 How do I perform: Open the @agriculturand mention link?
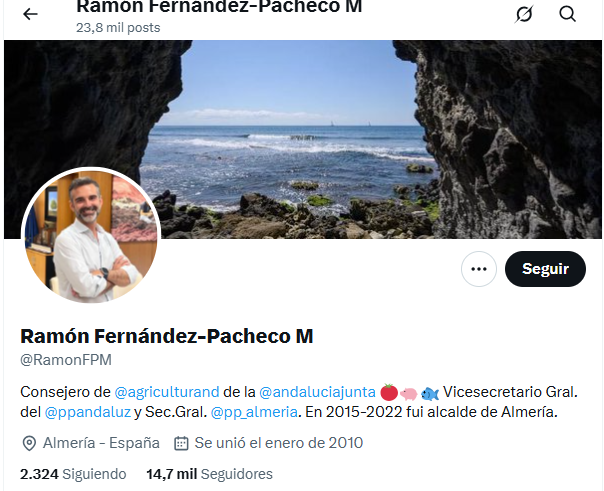[x=167, y=392]
